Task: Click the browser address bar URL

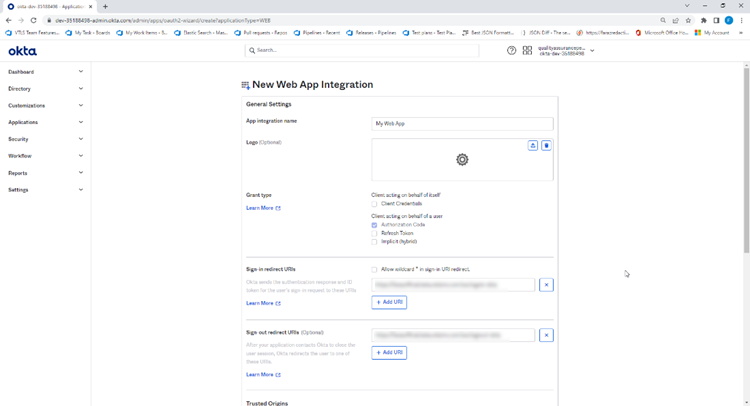Action: [163, 21]
